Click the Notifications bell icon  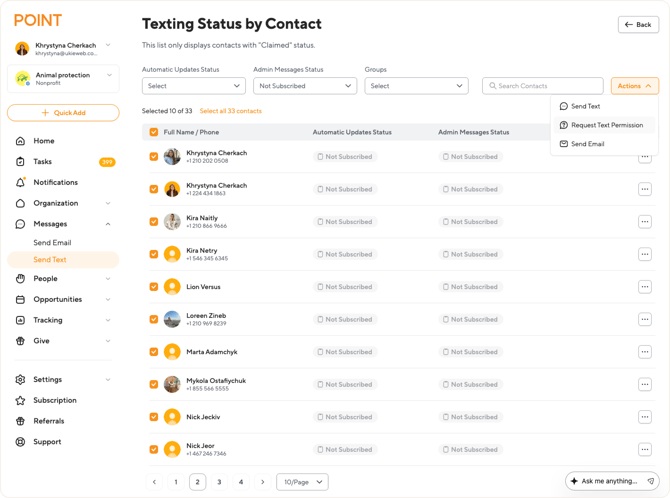(x=20, y=183)
